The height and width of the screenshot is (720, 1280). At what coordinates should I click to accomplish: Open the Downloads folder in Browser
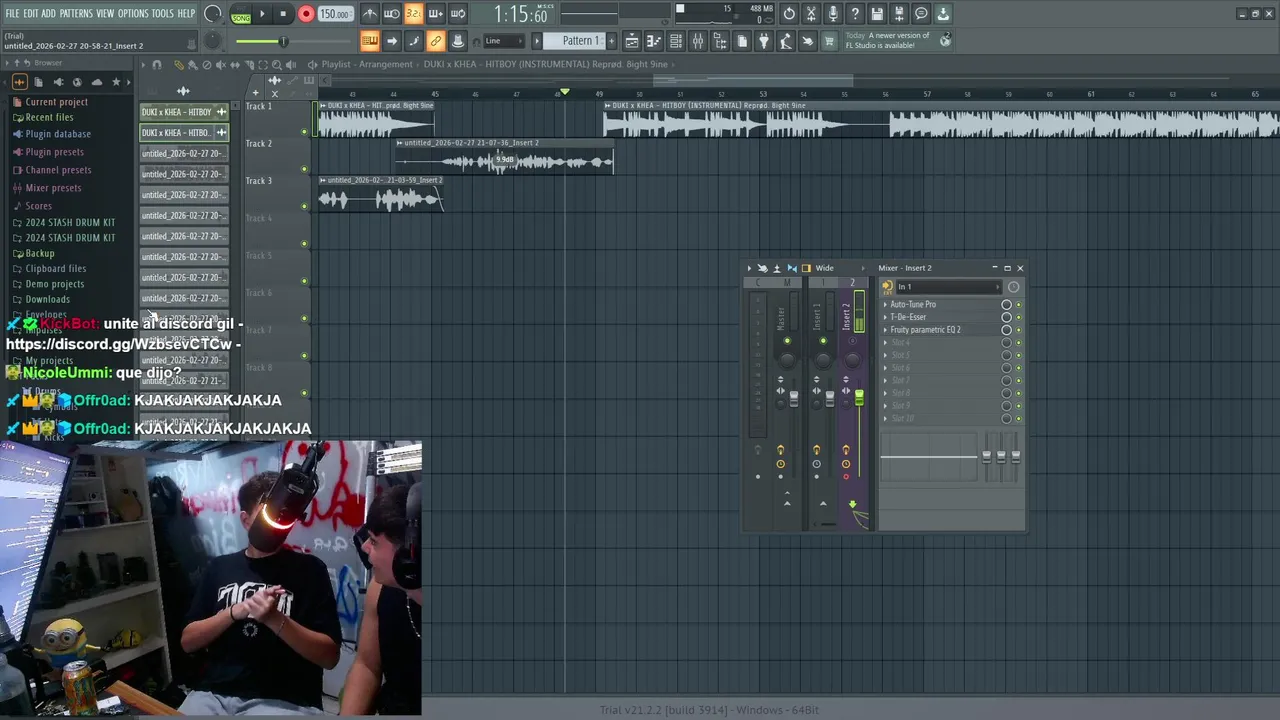(47, 299)
